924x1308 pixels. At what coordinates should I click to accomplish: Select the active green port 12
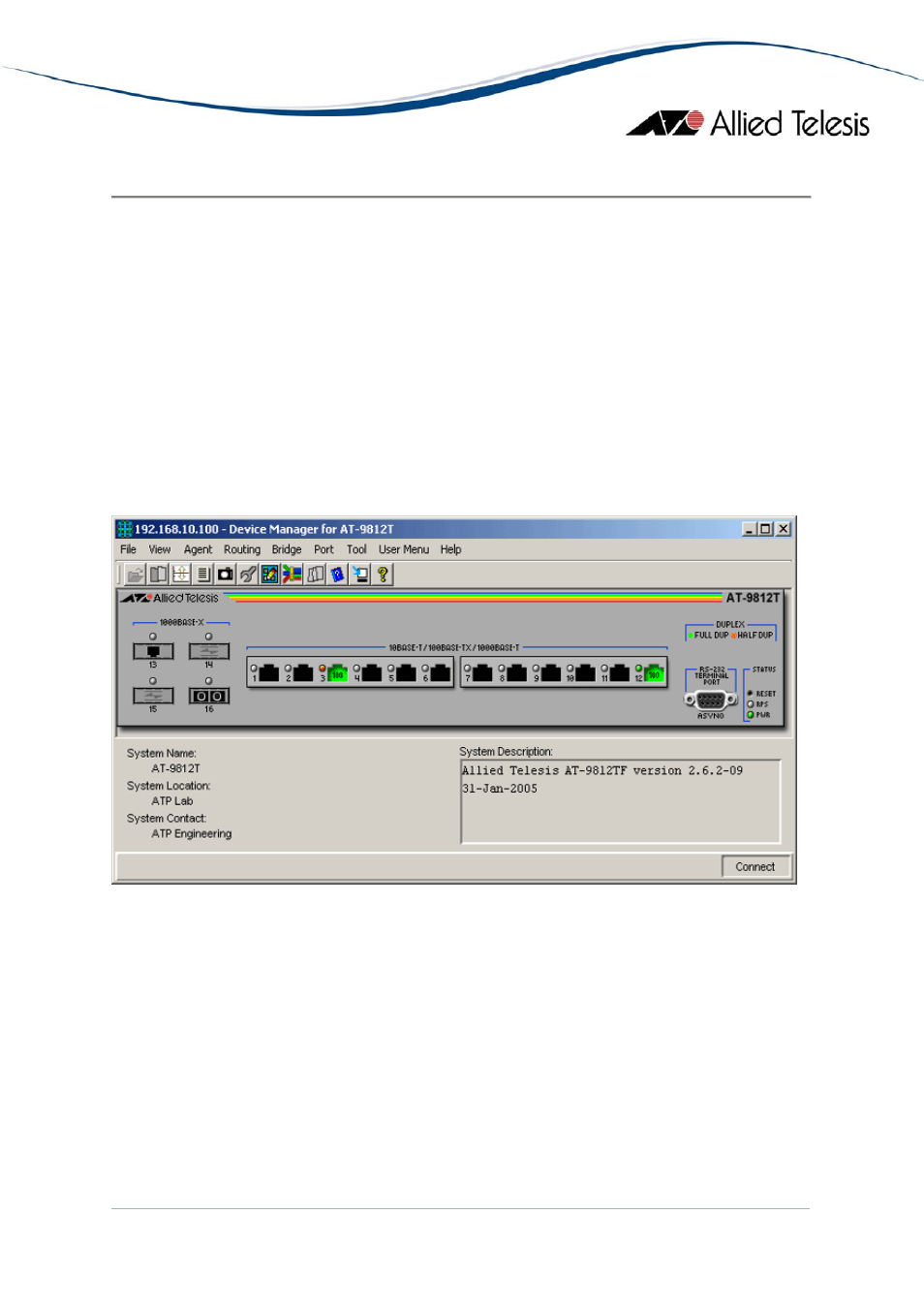point(654,672)
